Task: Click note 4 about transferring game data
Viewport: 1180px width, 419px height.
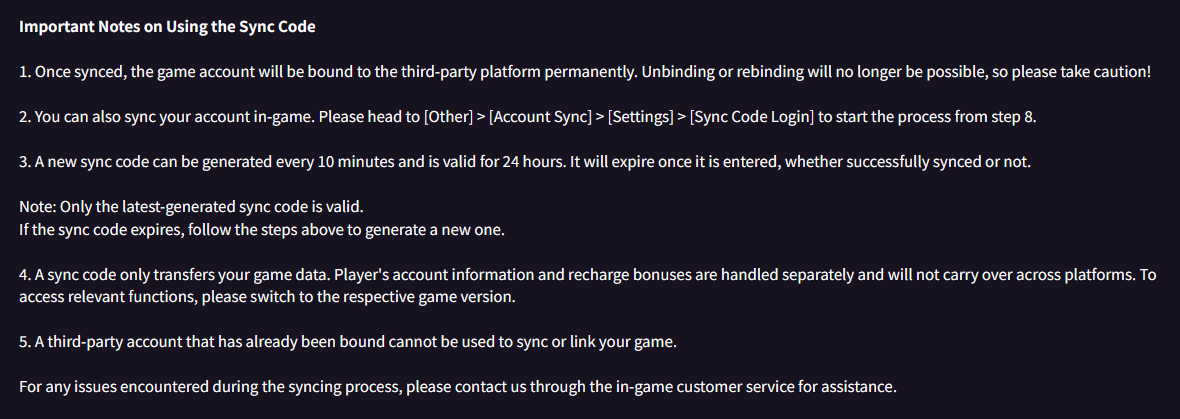Action: tap(587, 286)
